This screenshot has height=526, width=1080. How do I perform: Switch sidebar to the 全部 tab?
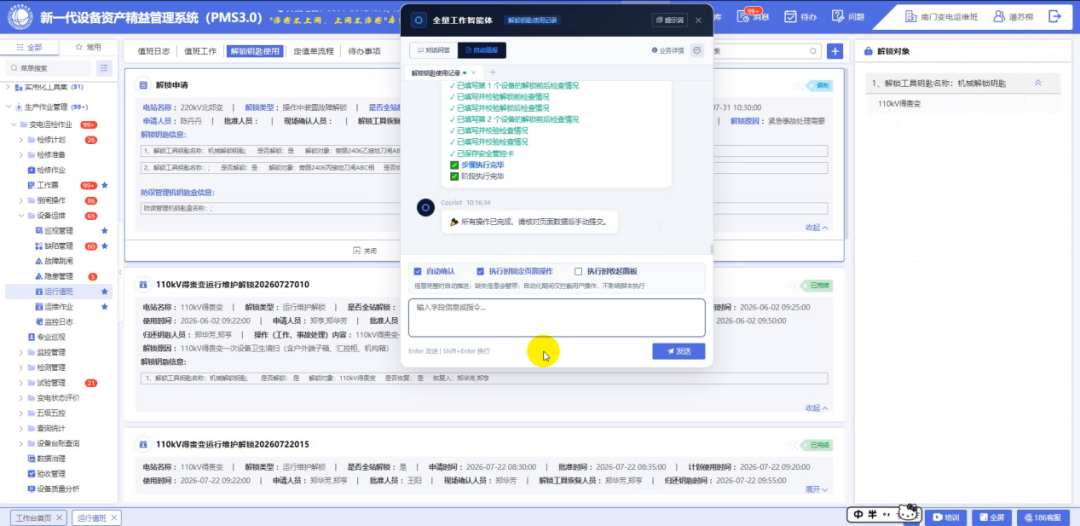pos(29,48)
